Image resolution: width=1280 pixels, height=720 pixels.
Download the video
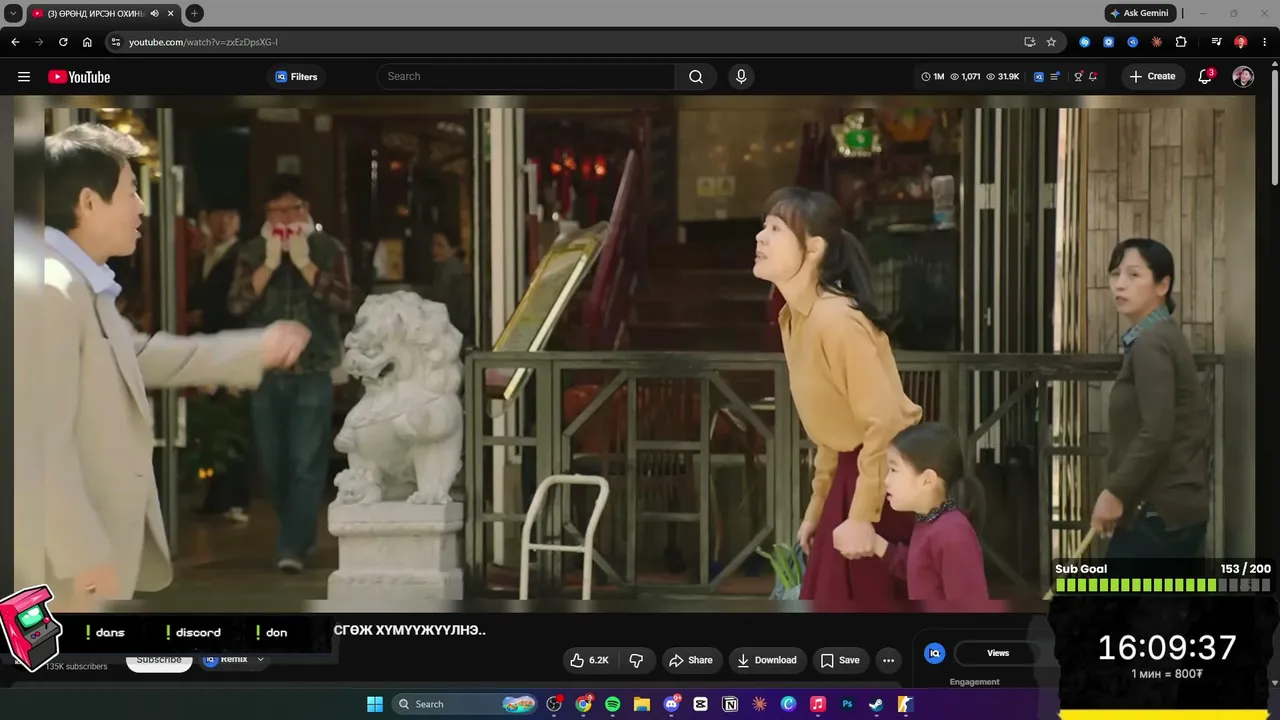coord(767,660)
